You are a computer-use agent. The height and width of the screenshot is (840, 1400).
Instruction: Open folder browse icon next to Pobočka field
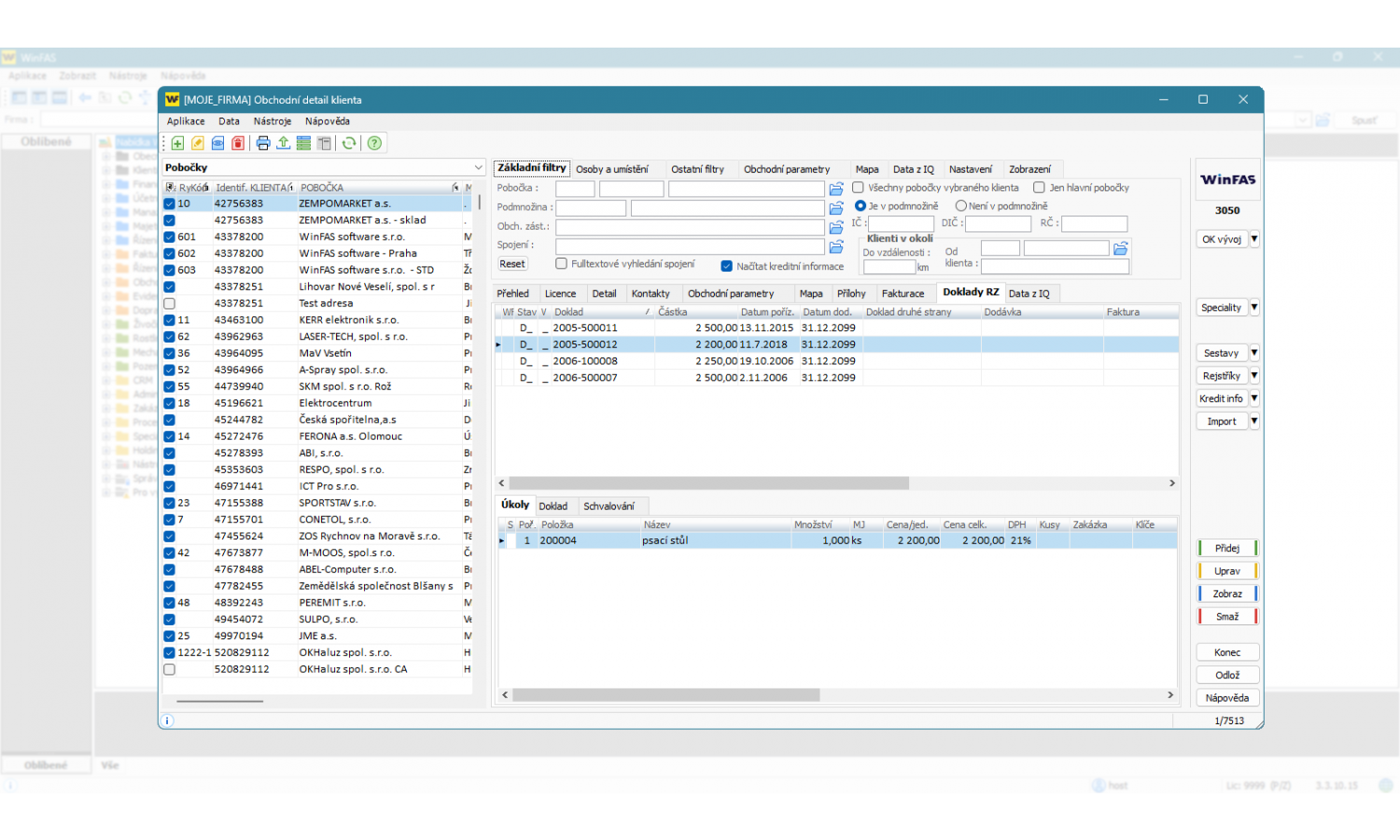click(836, 189)
